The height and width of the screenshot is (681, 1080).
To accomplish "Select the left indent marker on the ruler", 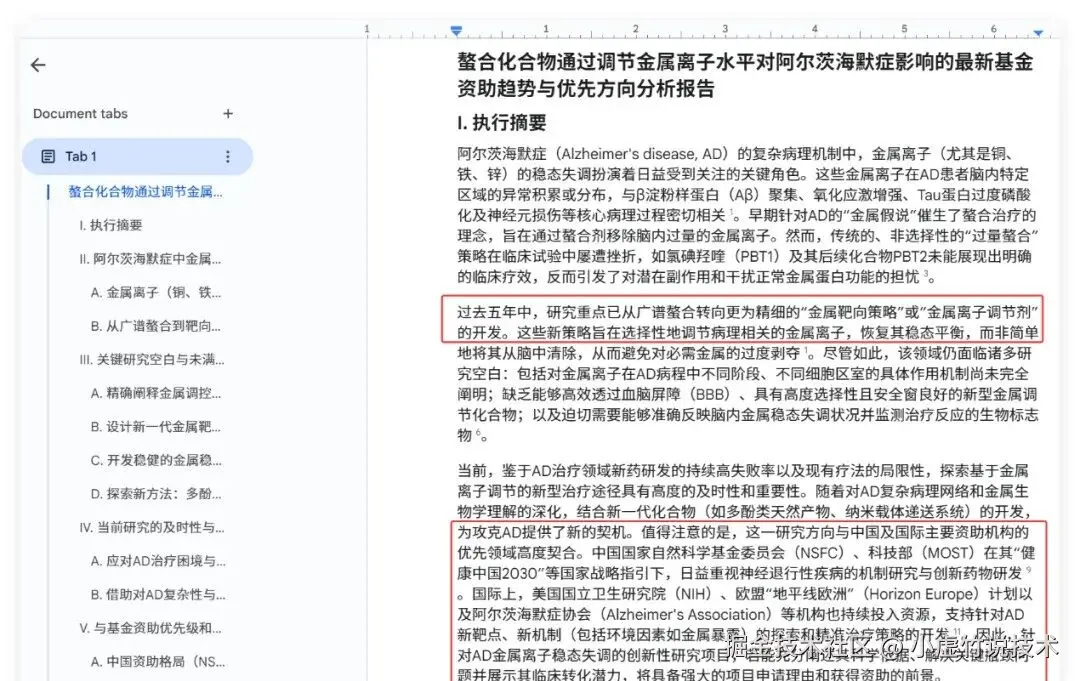I will pyautogui.click(x=457, y=29).
